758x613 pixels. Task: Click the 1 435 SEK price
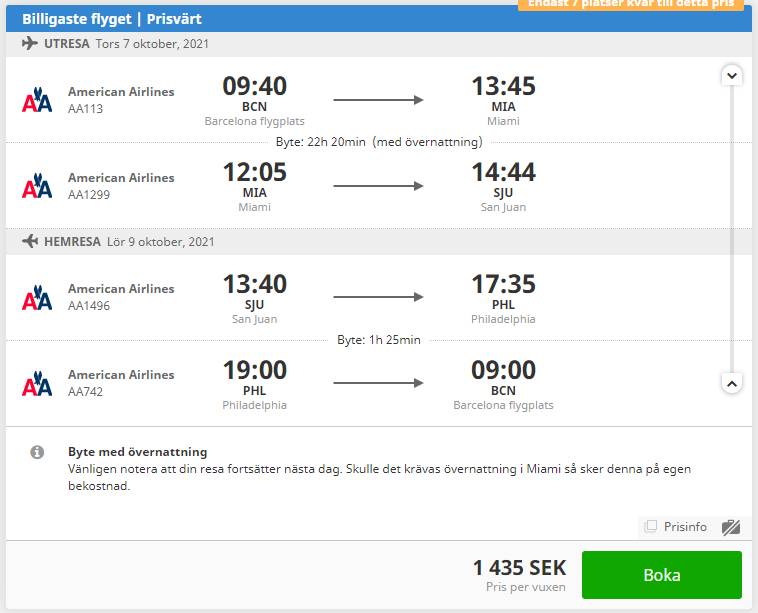click(519, 568)
